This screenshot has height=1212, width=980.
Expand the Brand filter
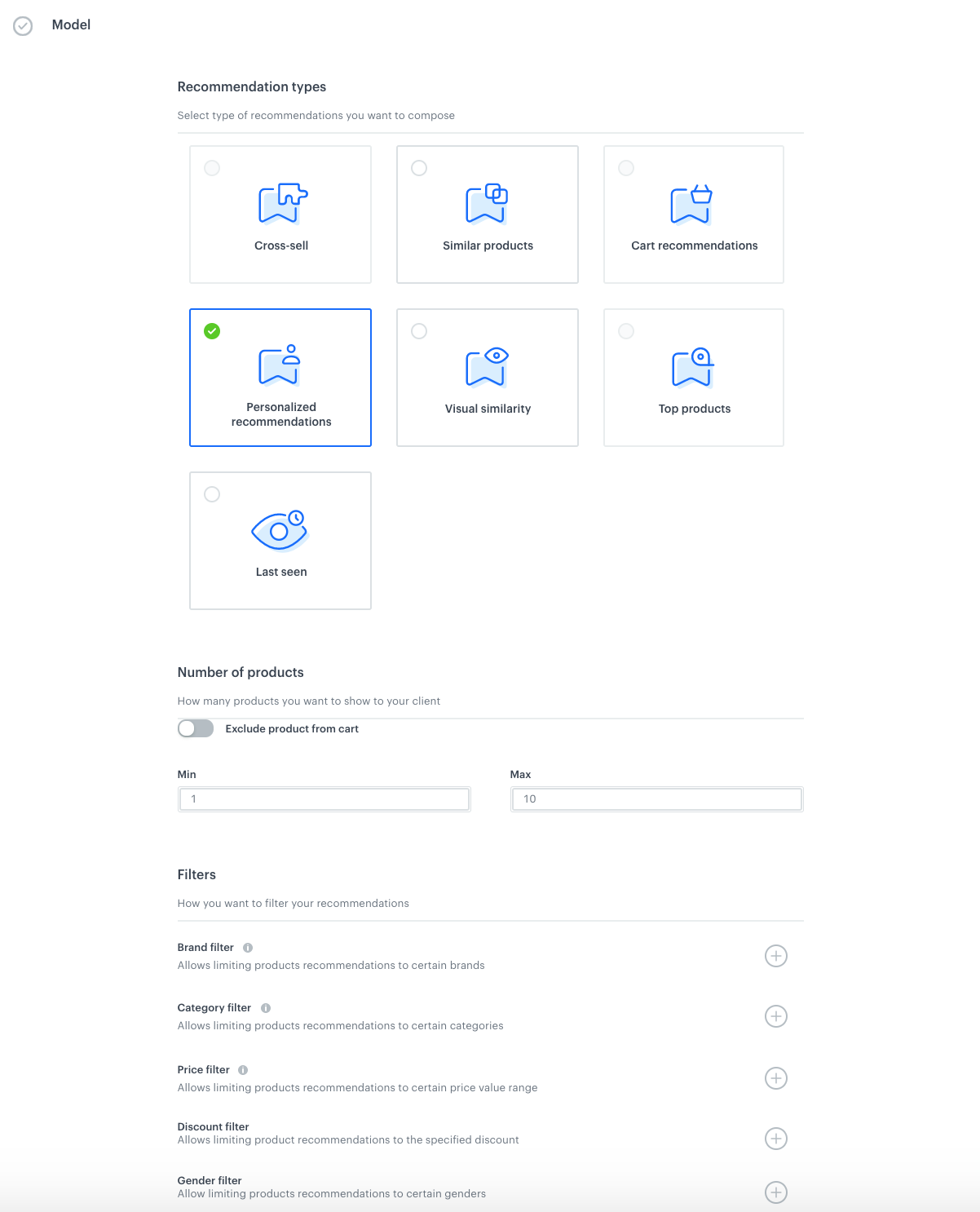point(776,955)
